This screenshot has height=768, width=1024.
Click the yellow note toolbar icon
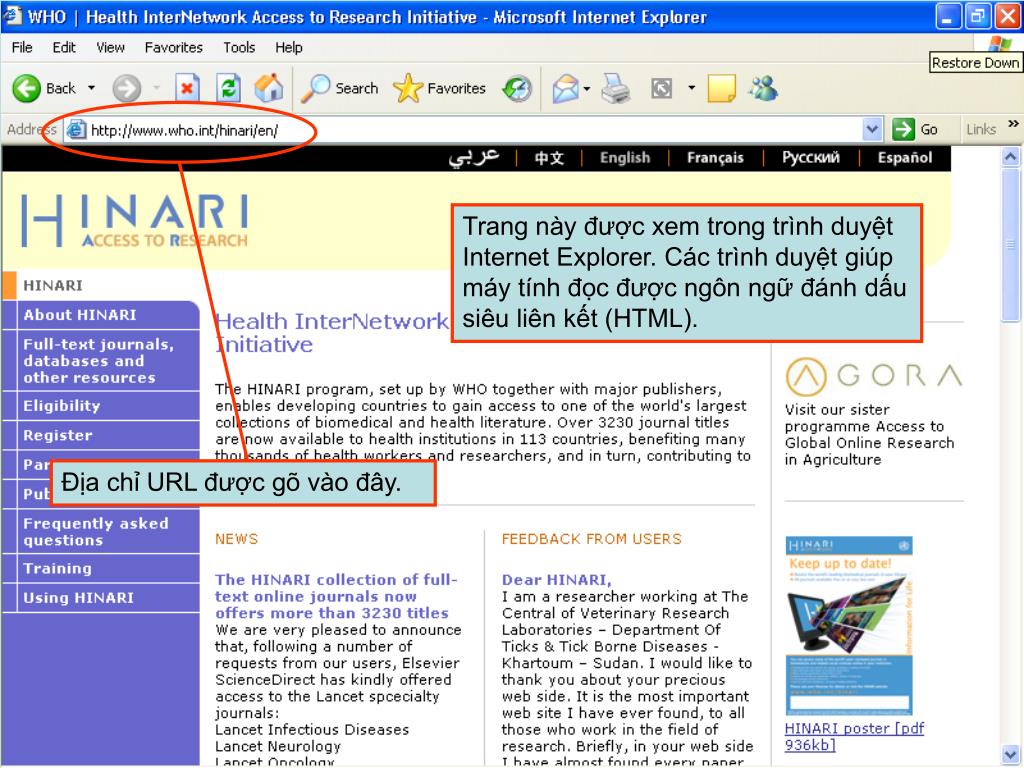point(721,88)
